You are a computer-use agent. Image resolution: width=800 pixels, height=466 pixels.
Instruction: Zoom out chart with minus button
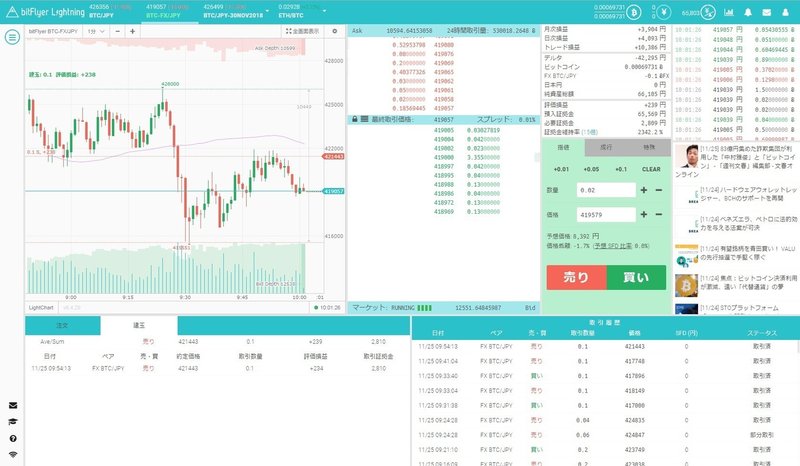click(x=117, y=31)
